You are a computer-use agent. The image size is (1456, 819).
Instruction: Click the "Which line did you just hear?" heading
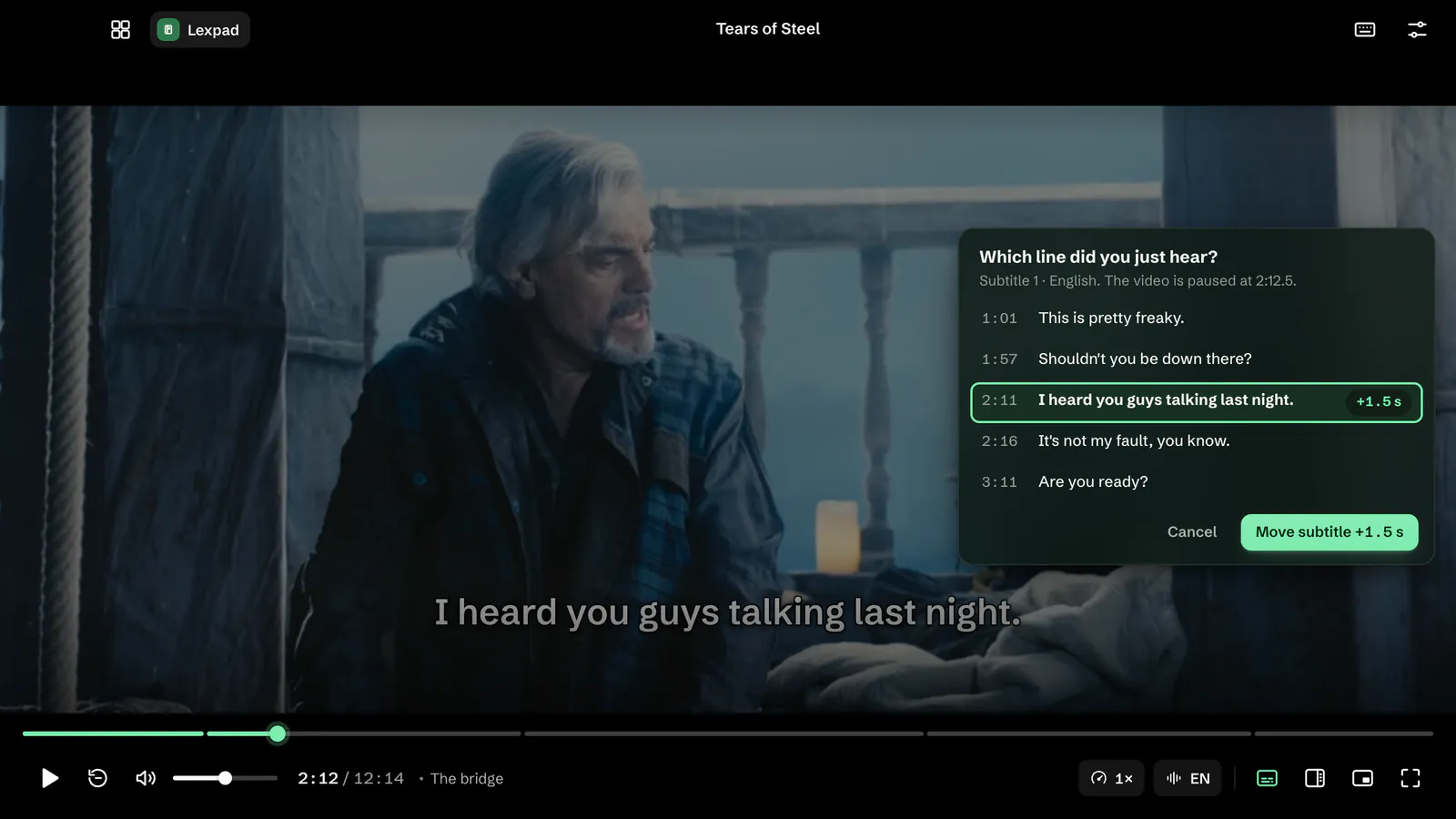pyautogui.click(x=1098, y=258)
